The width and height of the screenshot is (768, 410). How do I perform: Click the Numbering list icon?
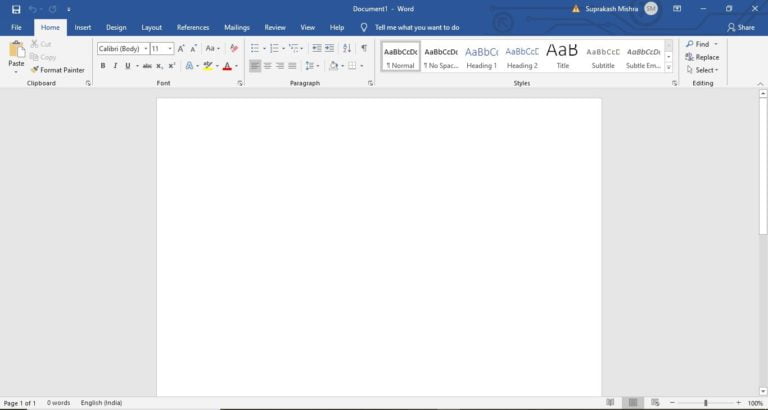tap(274, 48)
